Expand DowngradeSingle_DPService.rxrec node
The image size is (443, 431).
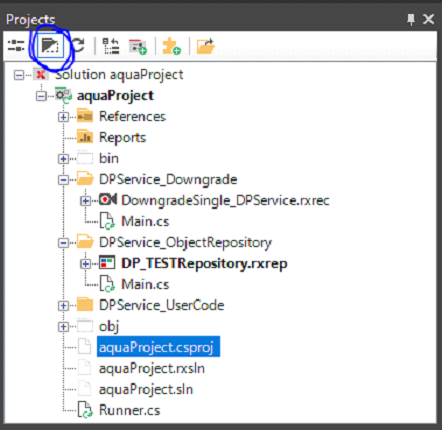coord(85,201)
